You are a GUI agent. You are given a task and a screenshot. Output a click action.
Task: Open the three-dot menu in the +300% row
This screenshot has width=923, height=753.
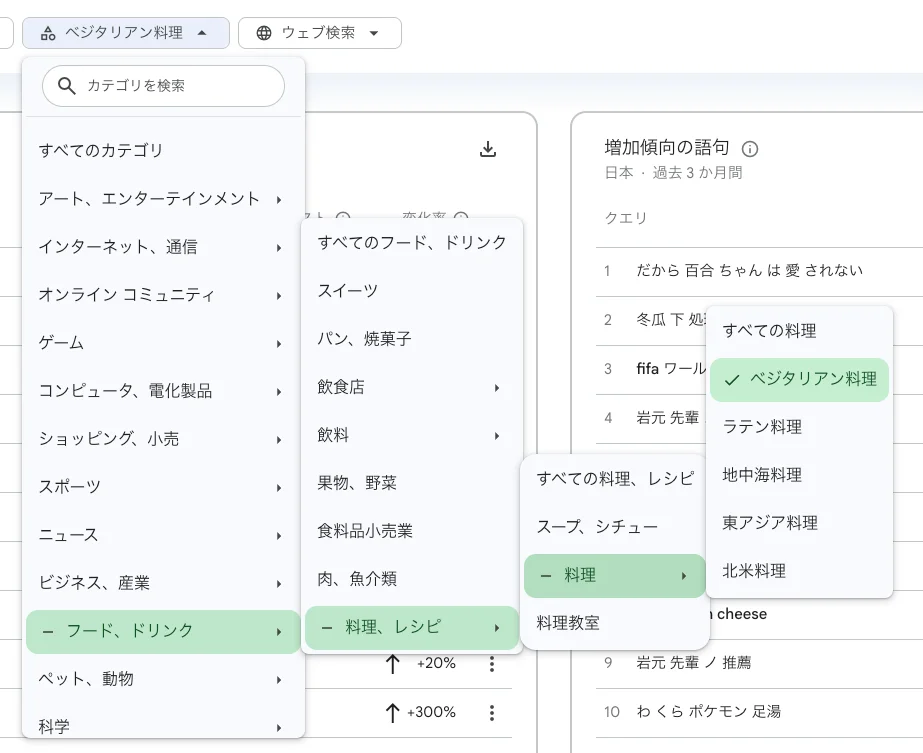492,712
